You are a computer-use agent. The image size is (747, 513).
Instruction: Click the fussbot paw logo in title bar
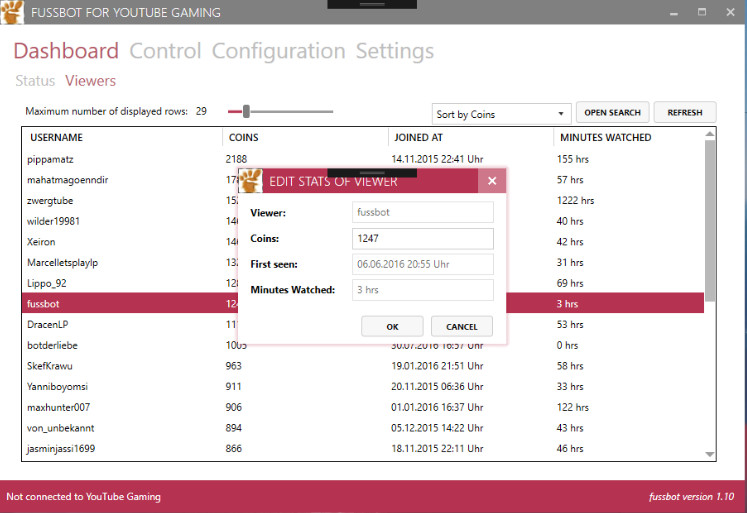pyautogui.click(x=12, y=12)
